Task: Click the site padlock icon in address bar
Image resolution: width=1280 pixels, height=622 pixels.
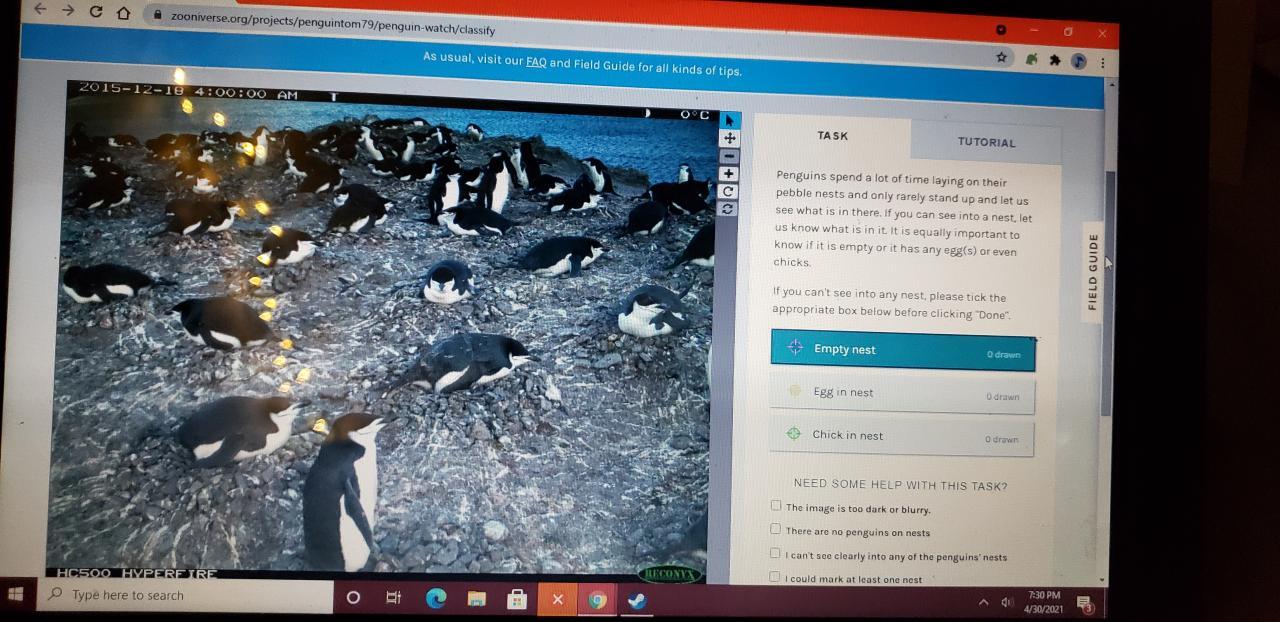Action: [156, 15]
